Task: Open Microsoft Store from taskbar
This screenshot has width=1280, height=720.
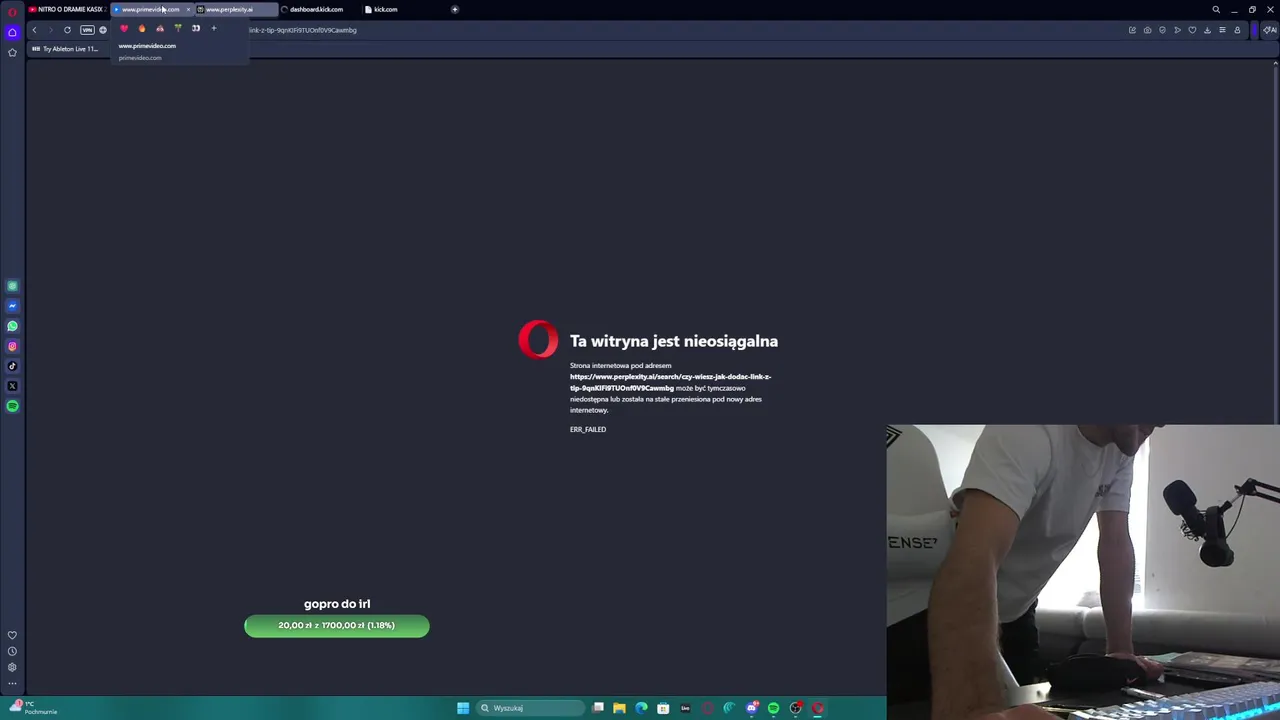Action: [663, 708]
